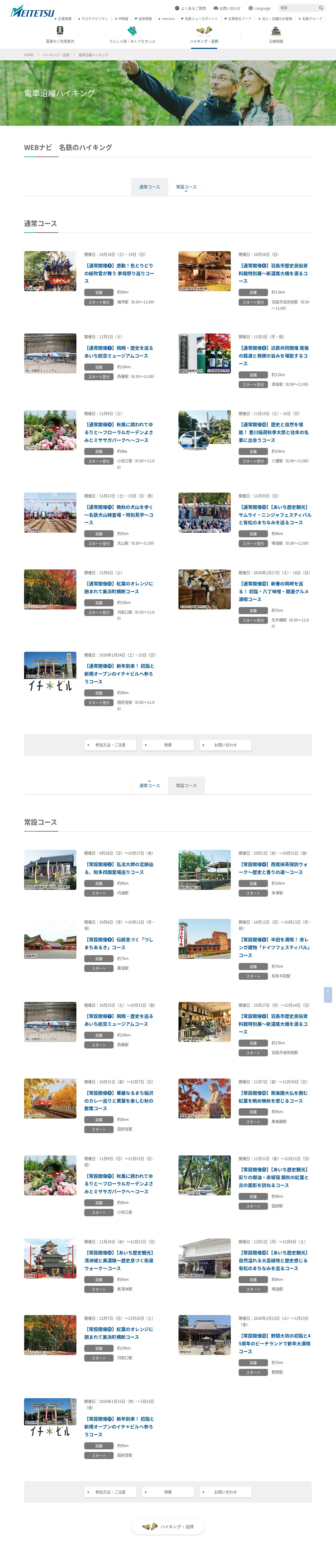Click the Kiyosu castle thumbnail
Screen dimensions: 336x1568
point(50,1258)
